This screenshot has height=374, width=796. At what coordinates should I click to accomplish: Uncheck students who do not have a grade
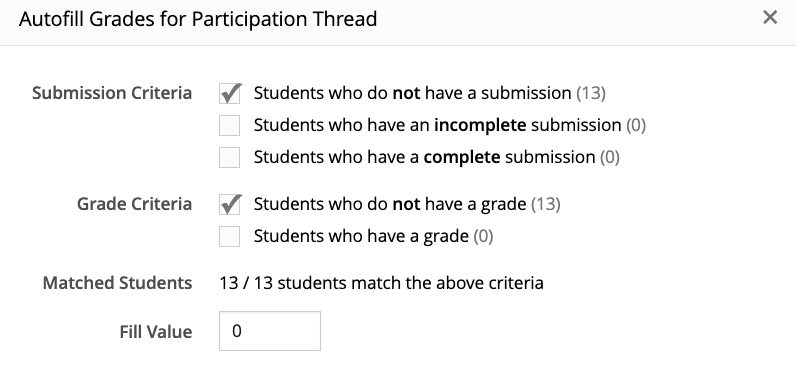(x=229, y=205)
